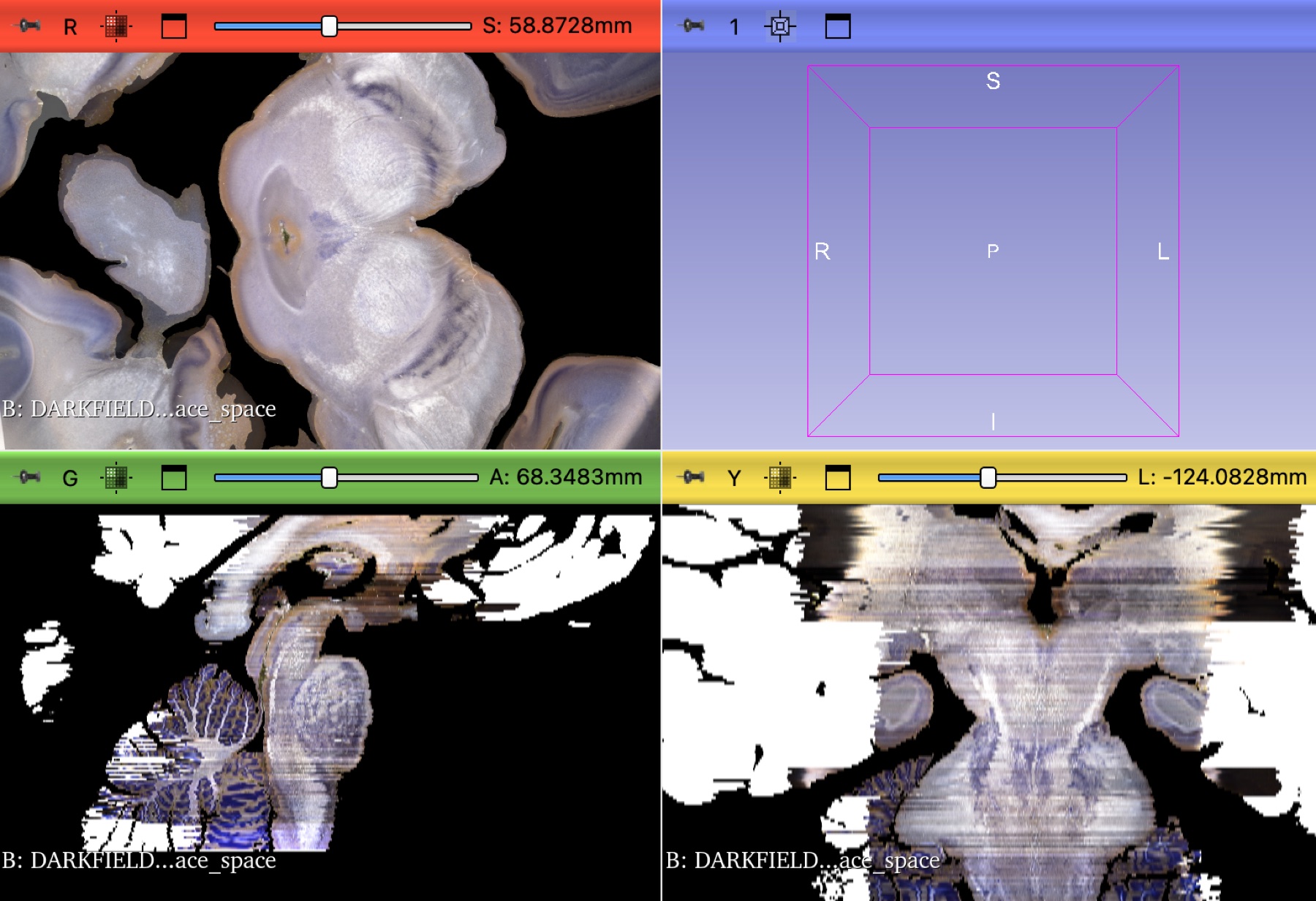
Task: Click the 3D view label 1
Action: pos(734,27)
